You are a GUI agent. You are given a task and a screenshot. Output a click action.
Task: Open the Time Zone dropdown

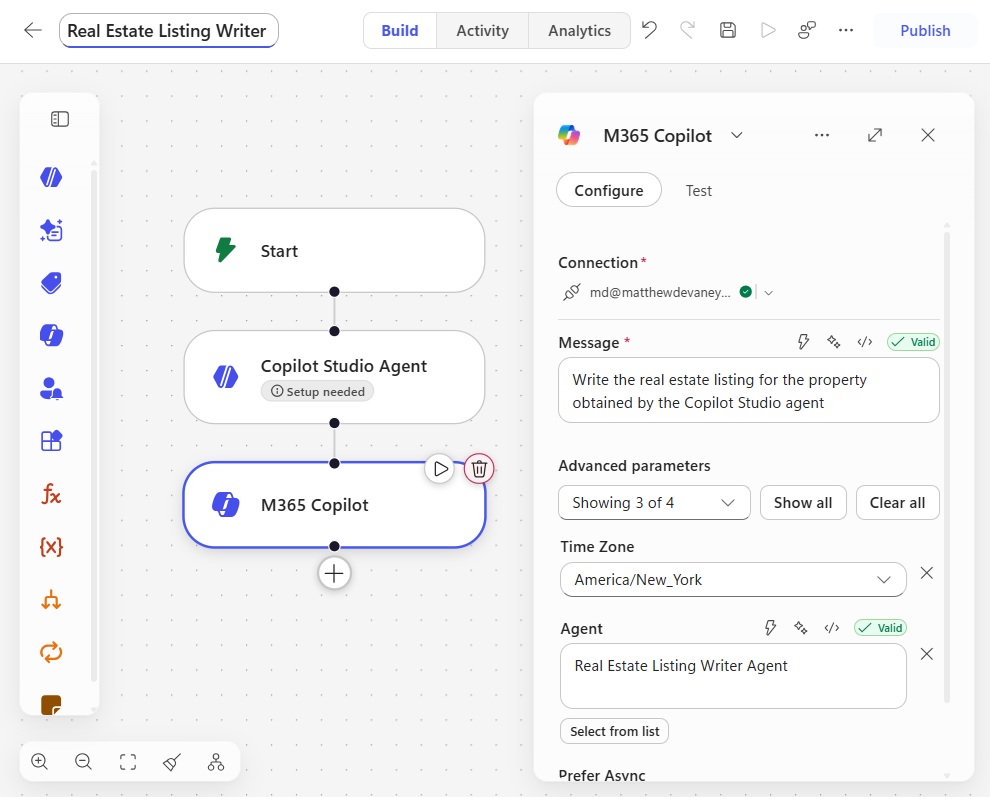pos(733,579)
